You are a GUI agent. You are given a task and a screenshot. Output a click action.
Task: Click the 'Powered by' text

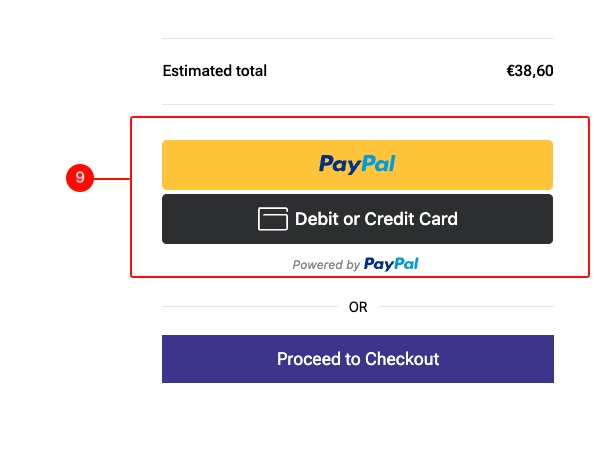pyautogui.click(x=326, y=265)
